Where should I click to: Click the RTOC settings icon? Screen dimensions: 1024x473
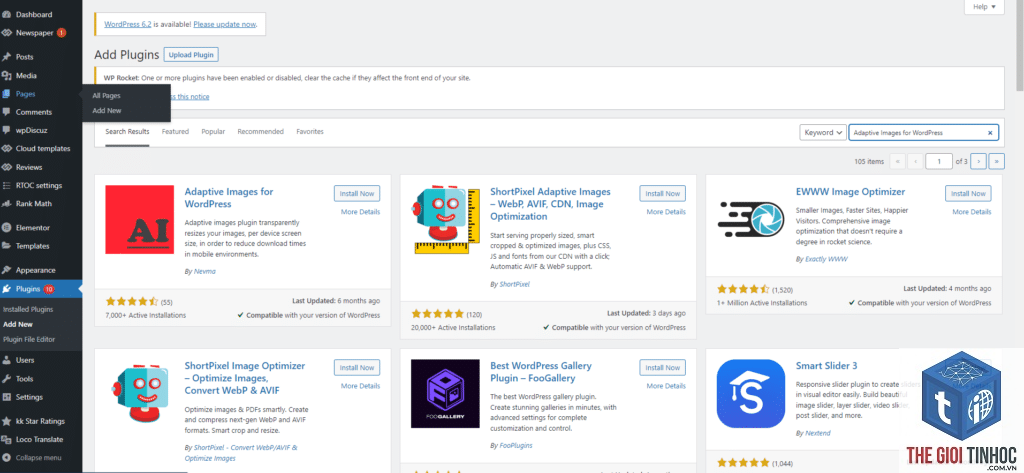[7, 185]
